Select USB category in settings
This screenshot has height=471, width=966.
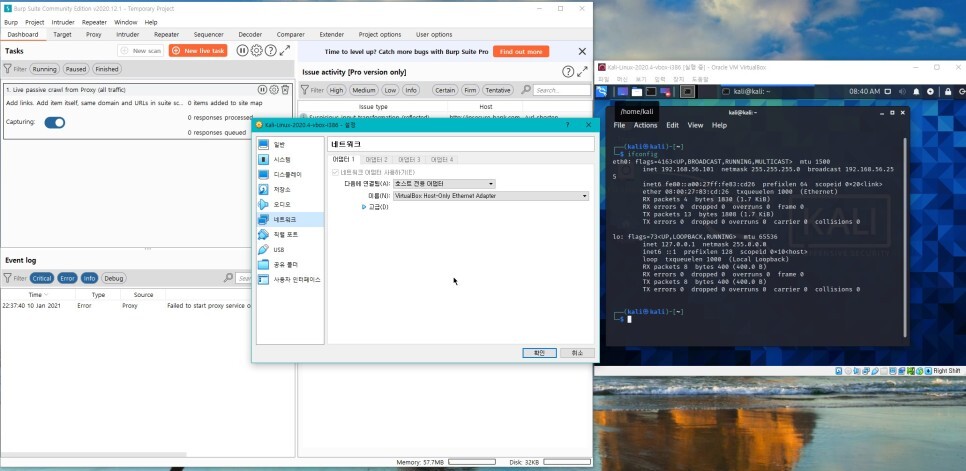click(x=290, y=249)
